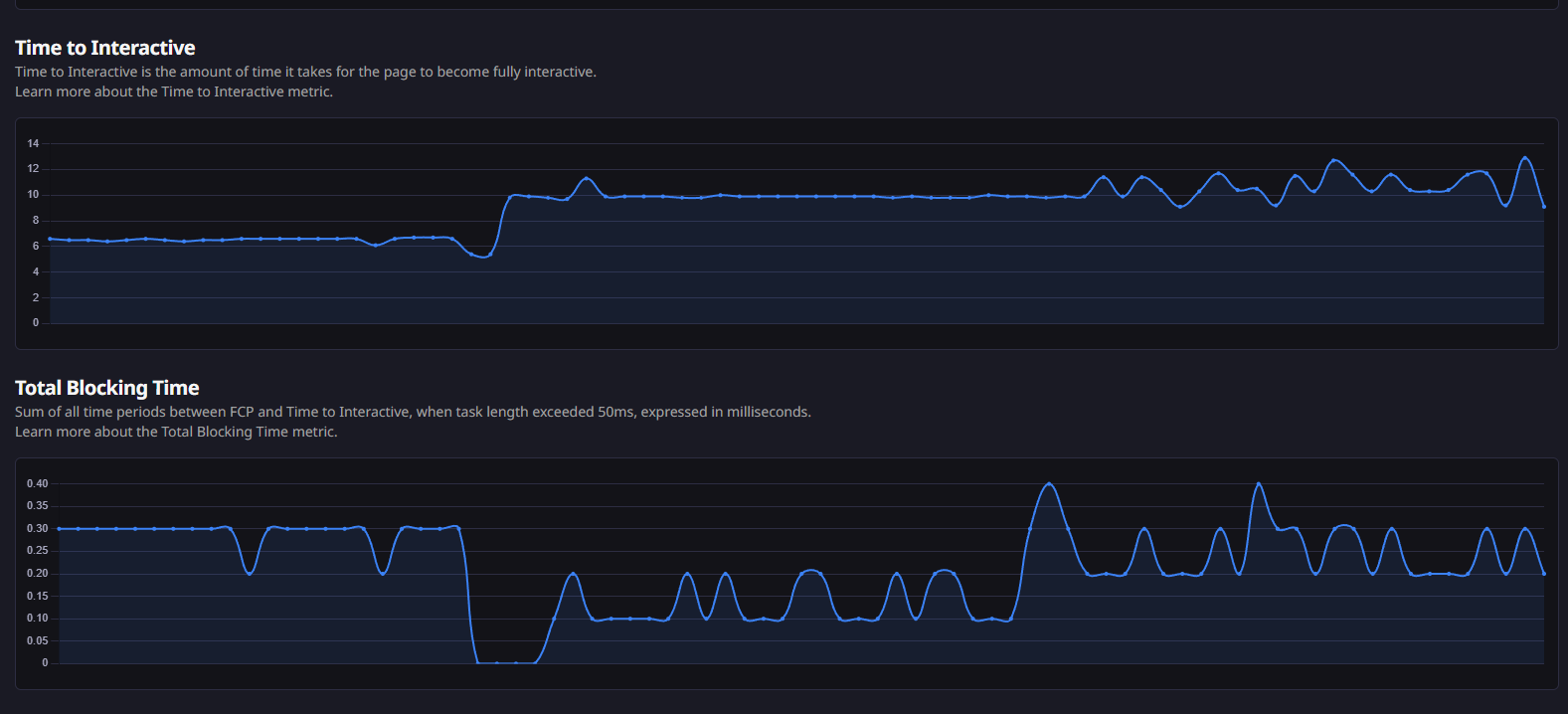This screenshot has width=1568, height=714.
Task: Select first data point in Total Blocking Time chart
Action: click(x=59, y=529)
